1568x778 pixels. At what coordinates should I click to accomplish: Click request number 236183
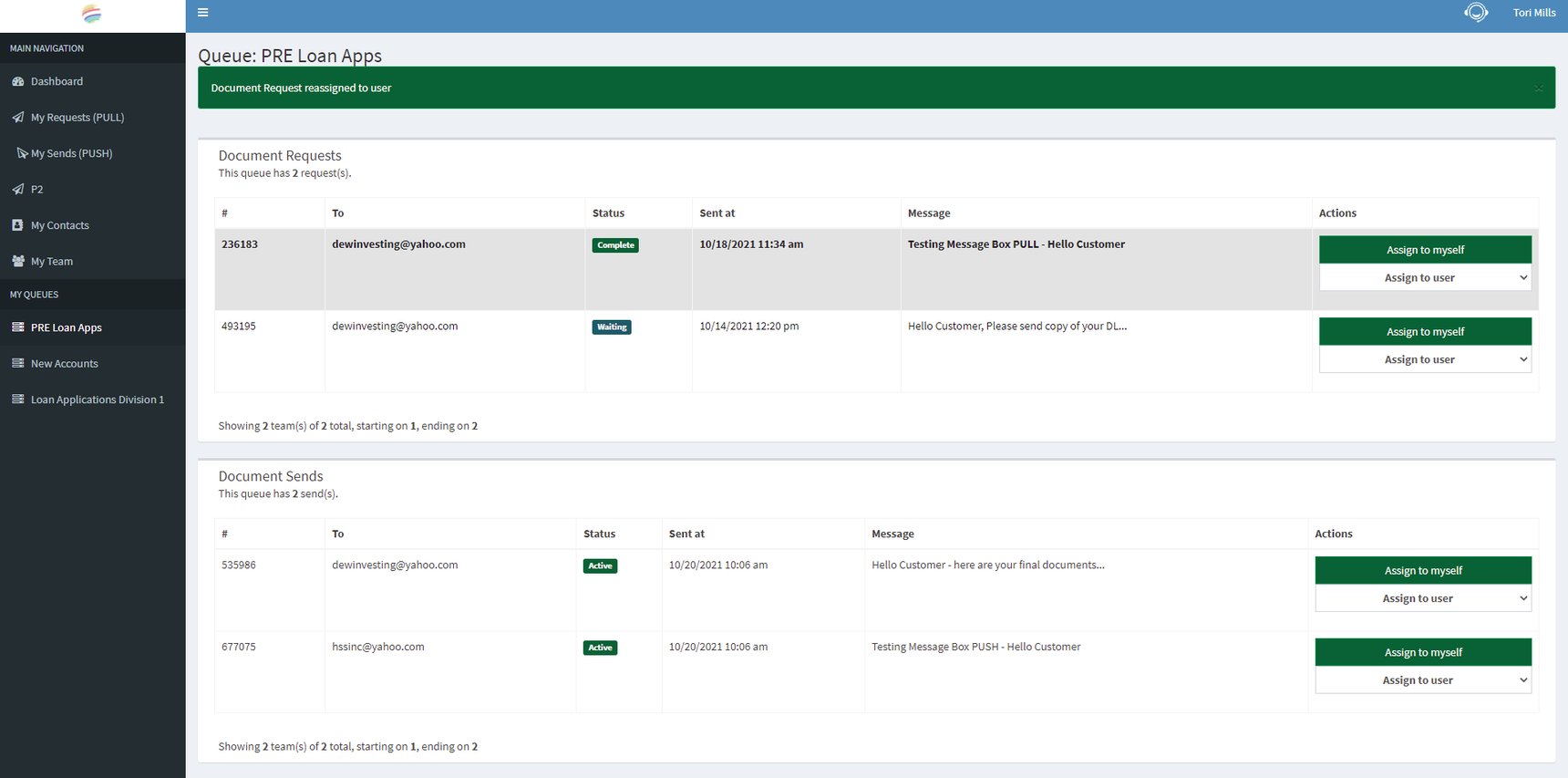240,244
